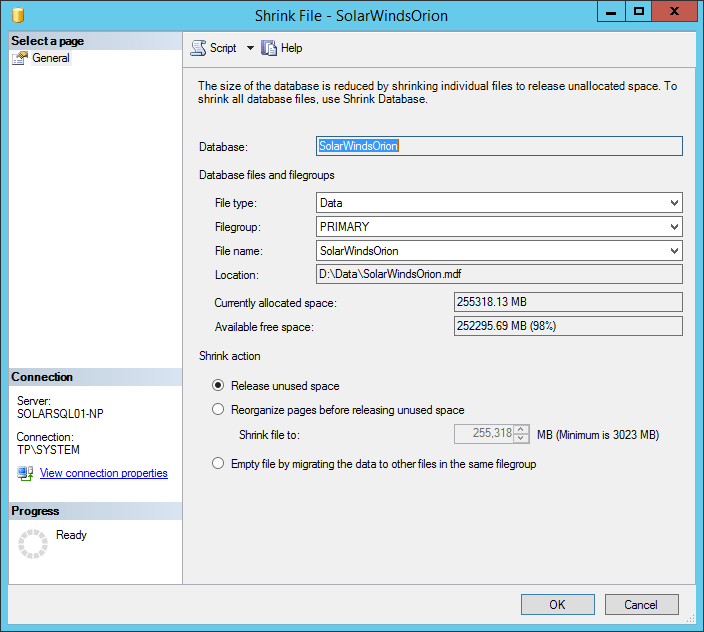Click the General page icon

[20, 58]
